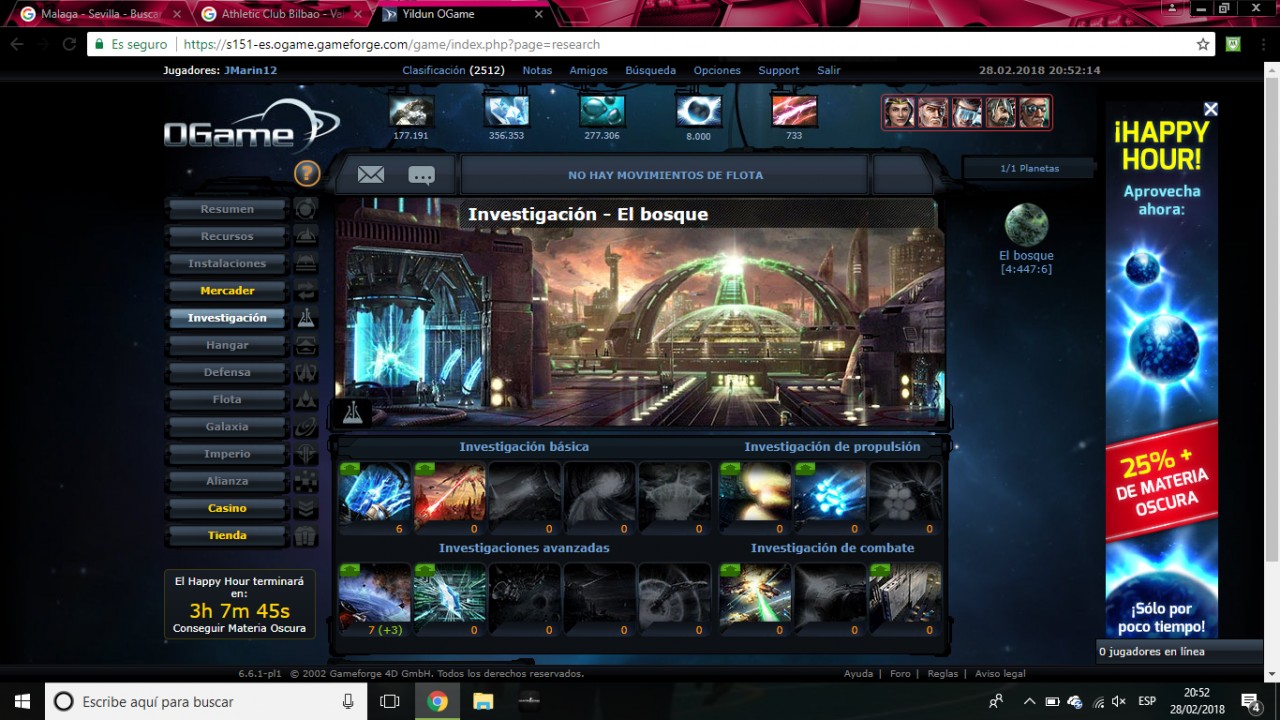Reload the page with the browser refresh icon
This screenshot has width=1280, height=720.
[x=69, y=44]
